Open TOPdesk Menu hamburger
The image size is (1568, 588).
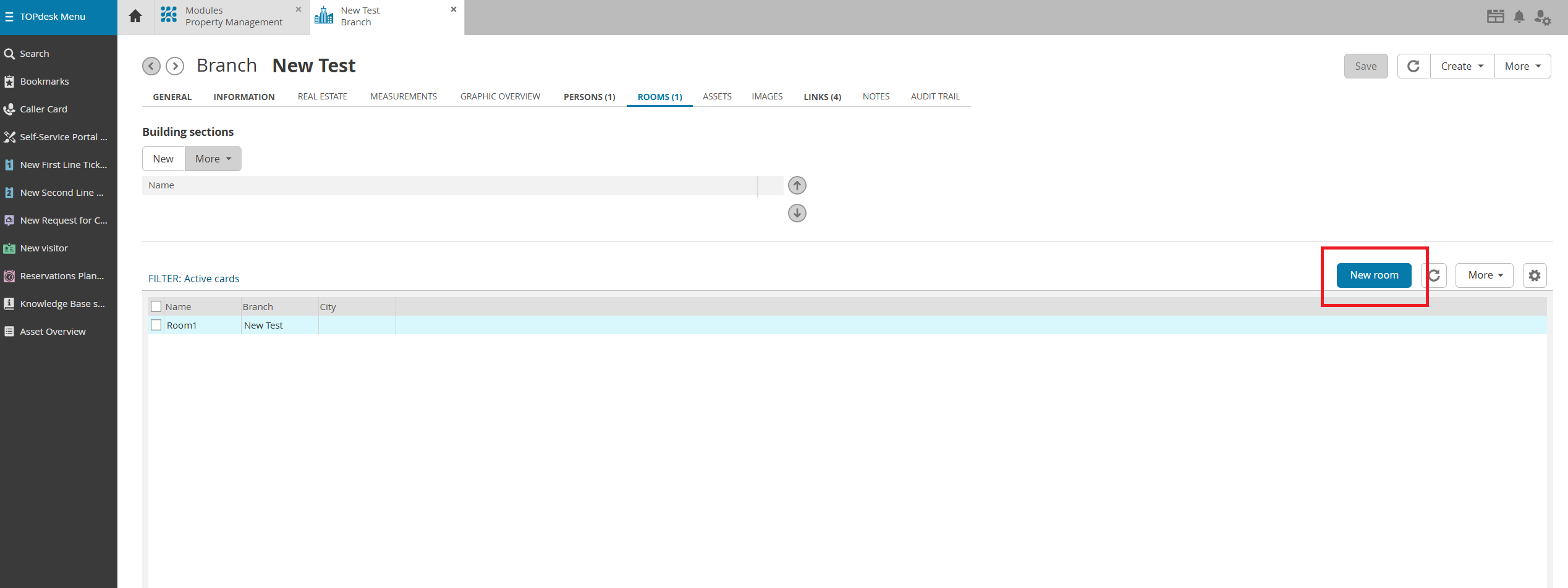[9, 17]
